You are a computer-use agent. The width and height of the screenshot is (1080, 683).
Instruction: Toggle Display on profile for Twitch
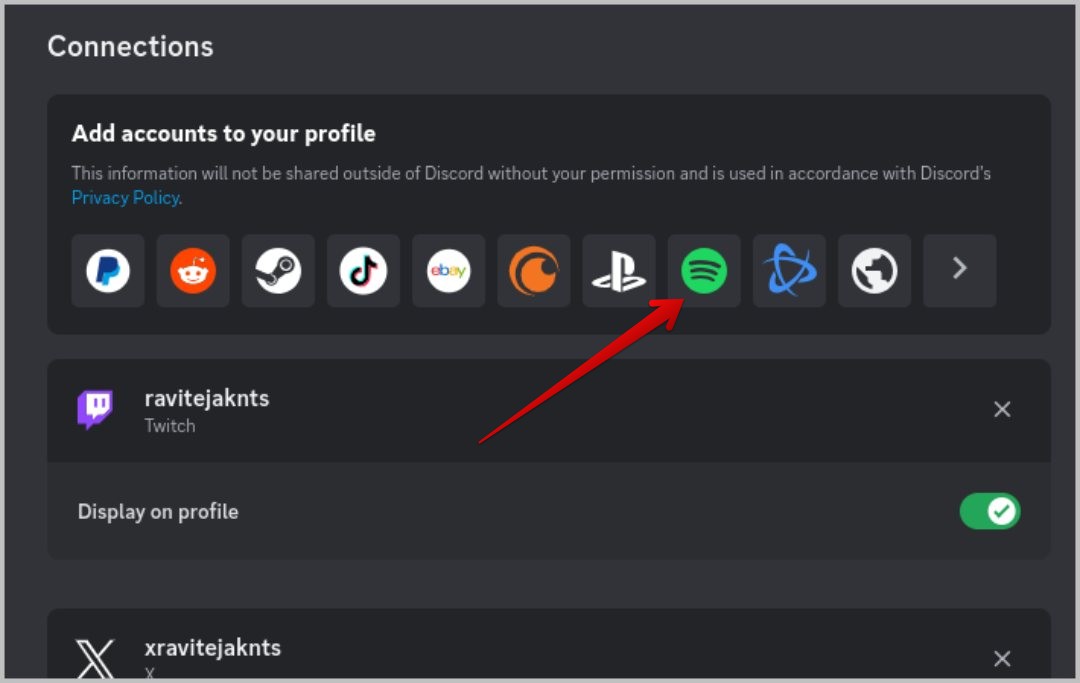coord(990,512)
